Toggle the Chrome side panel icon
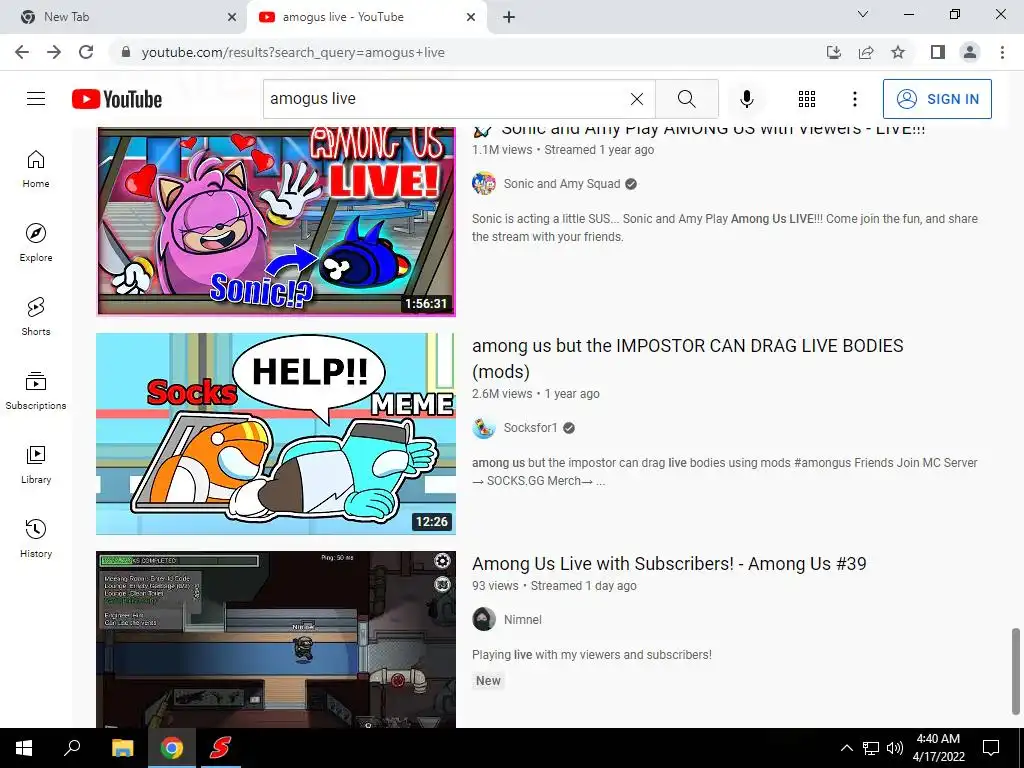This screenshot has width=1024, height=768. tap(938, 52)
